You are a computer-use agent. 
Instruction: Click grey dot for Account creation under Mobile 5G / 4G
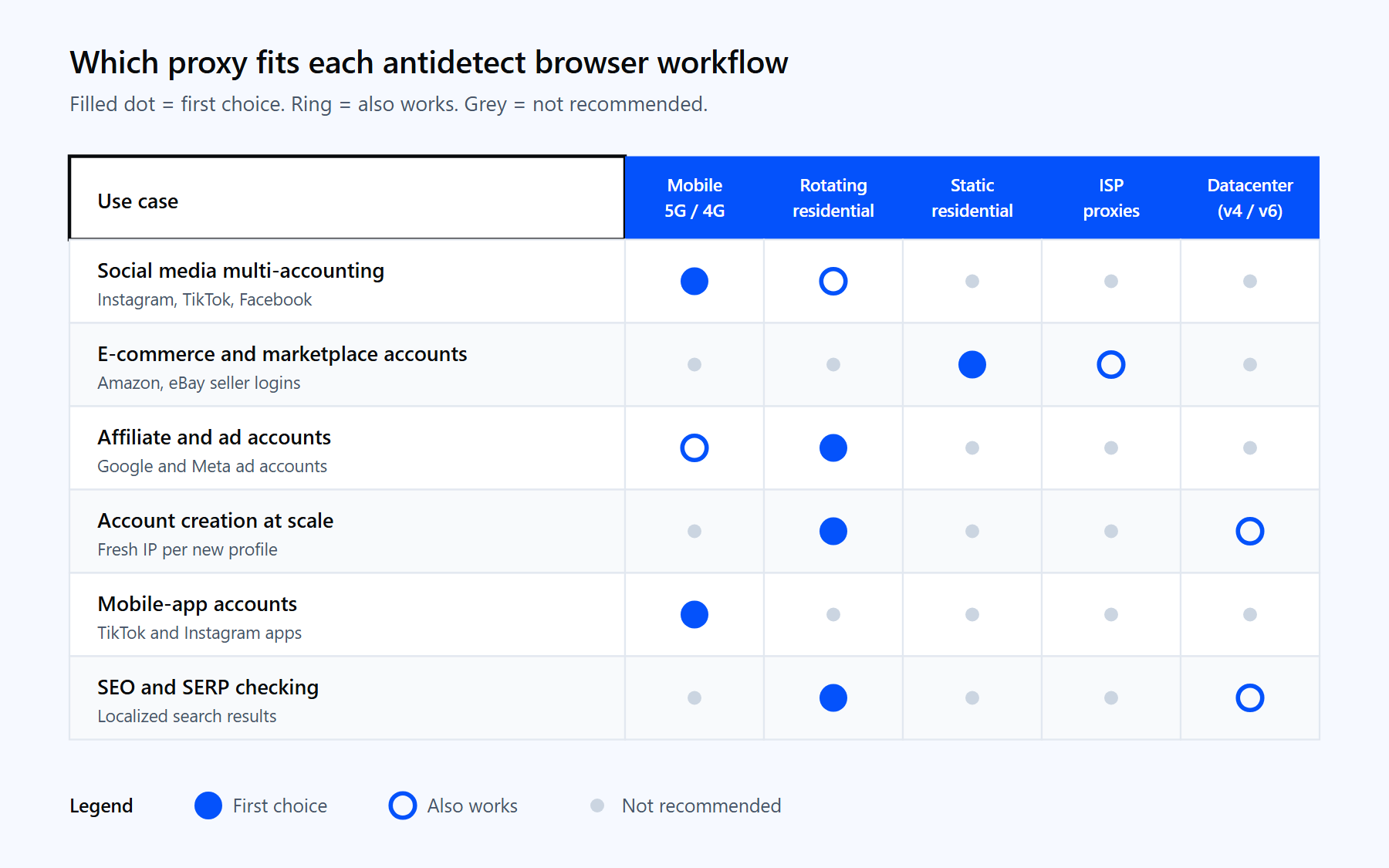pyautogui.click(x=694, y=531)
